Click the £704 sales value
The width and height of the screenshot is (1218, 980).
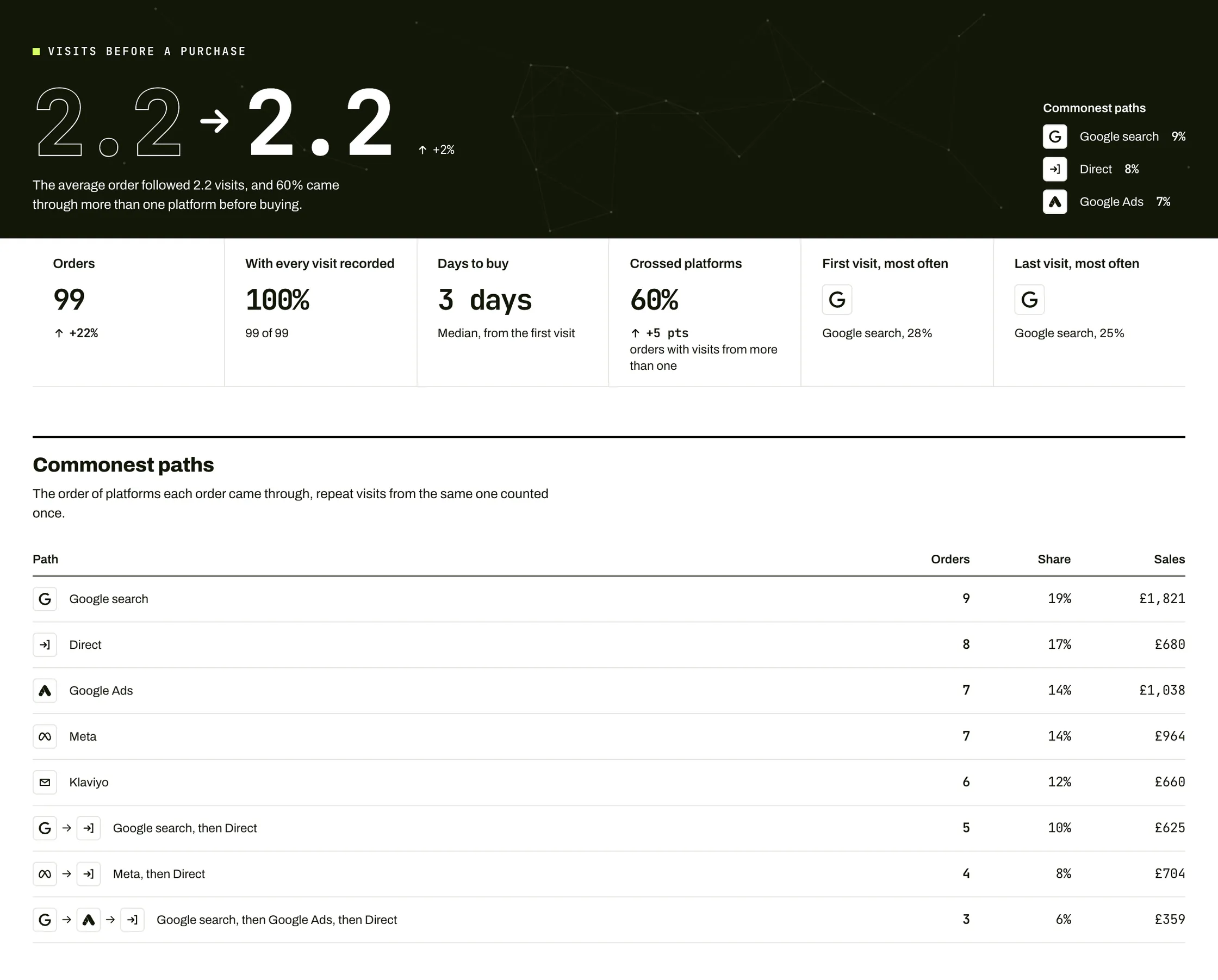(x=1170, y=873)
